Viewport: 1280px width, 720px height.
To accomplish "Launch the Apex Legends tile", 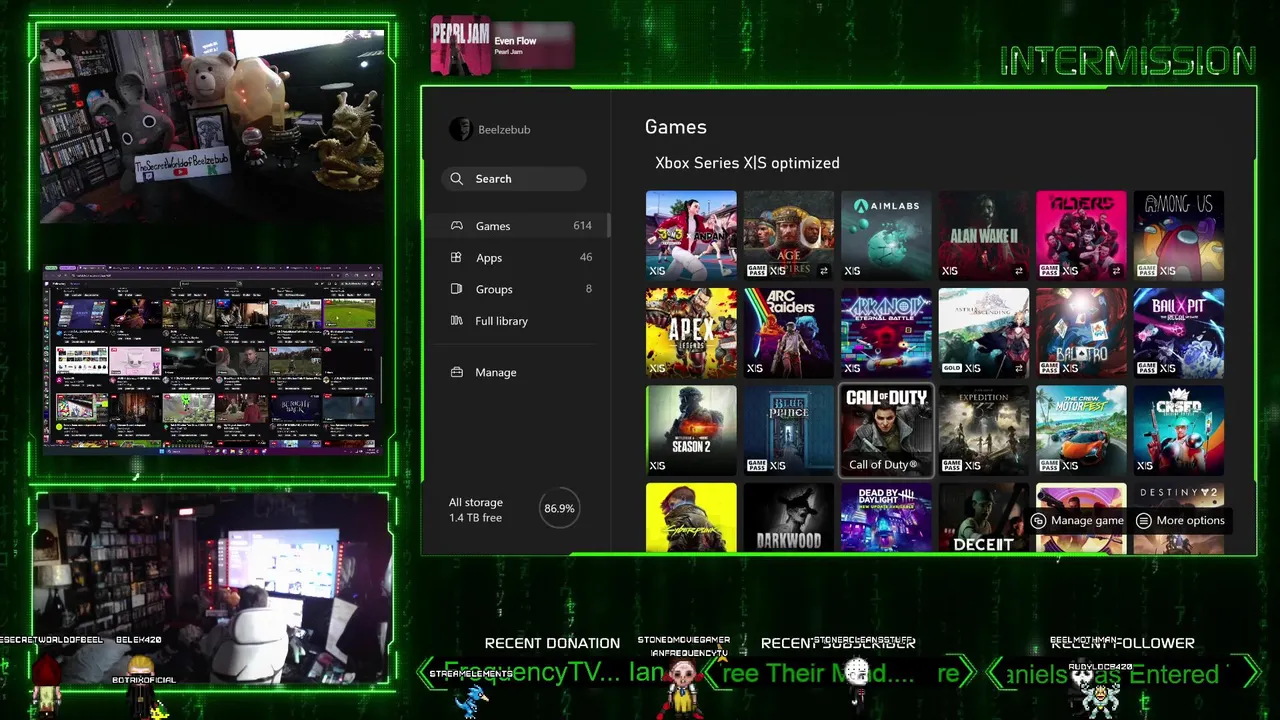I will pos(691,333).
